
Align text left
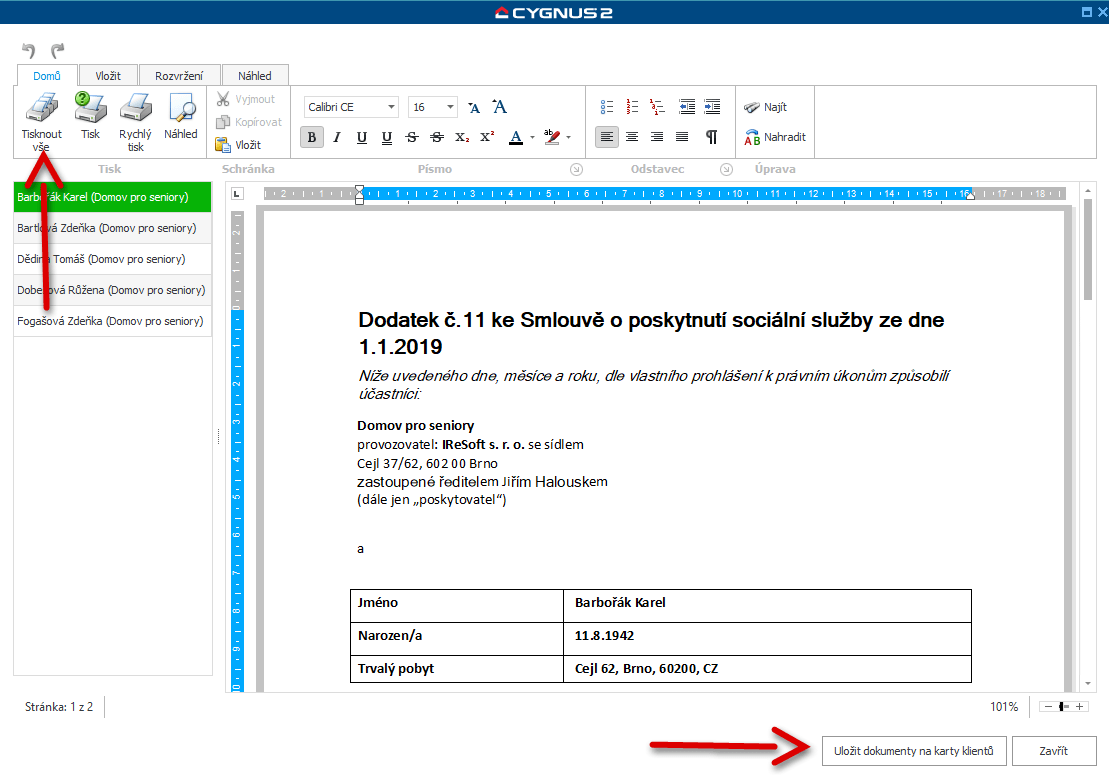click(607, 137)
